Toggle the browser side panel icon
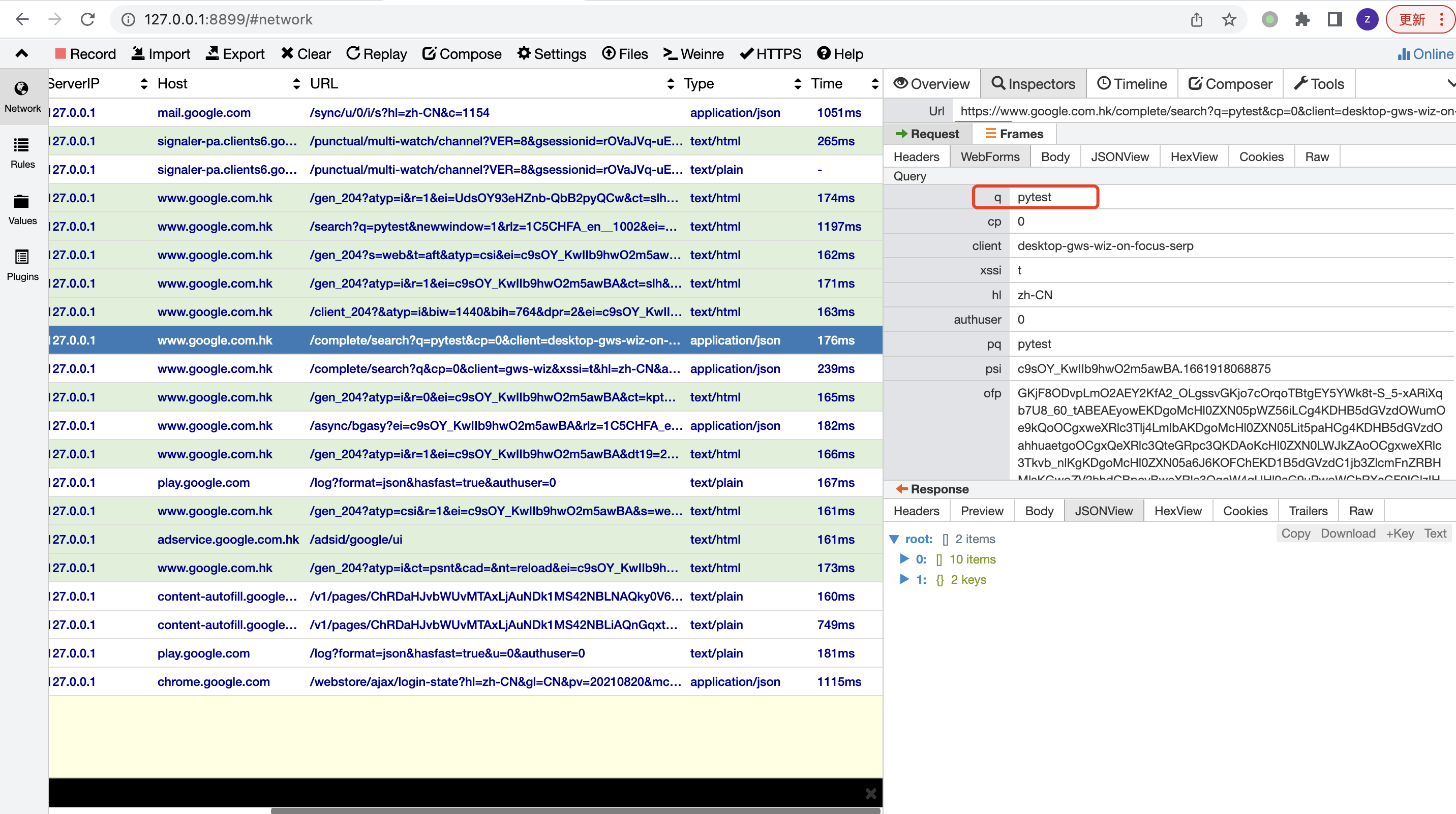This screenshot has width=1456, height=814. [x=1335, y=20]
